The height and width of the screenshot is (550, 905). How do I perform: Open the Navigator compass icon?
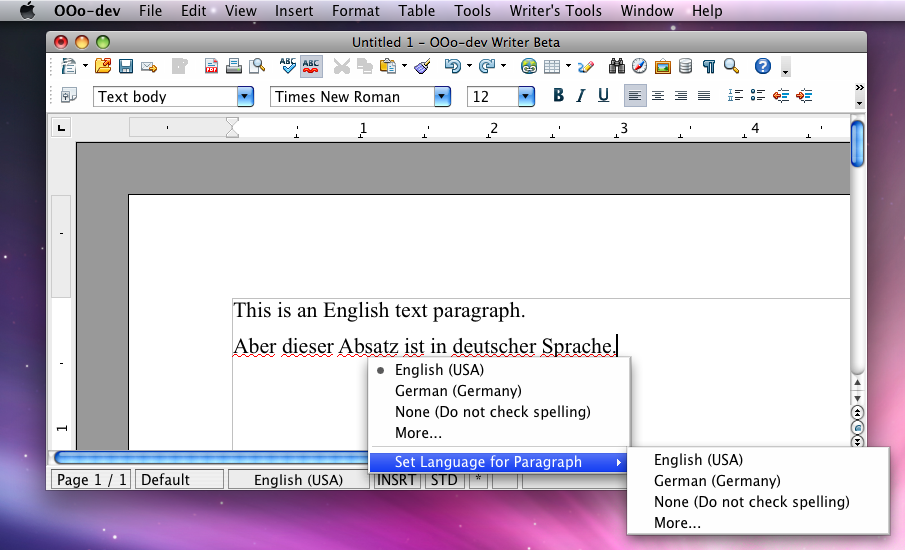click(638, 67)
